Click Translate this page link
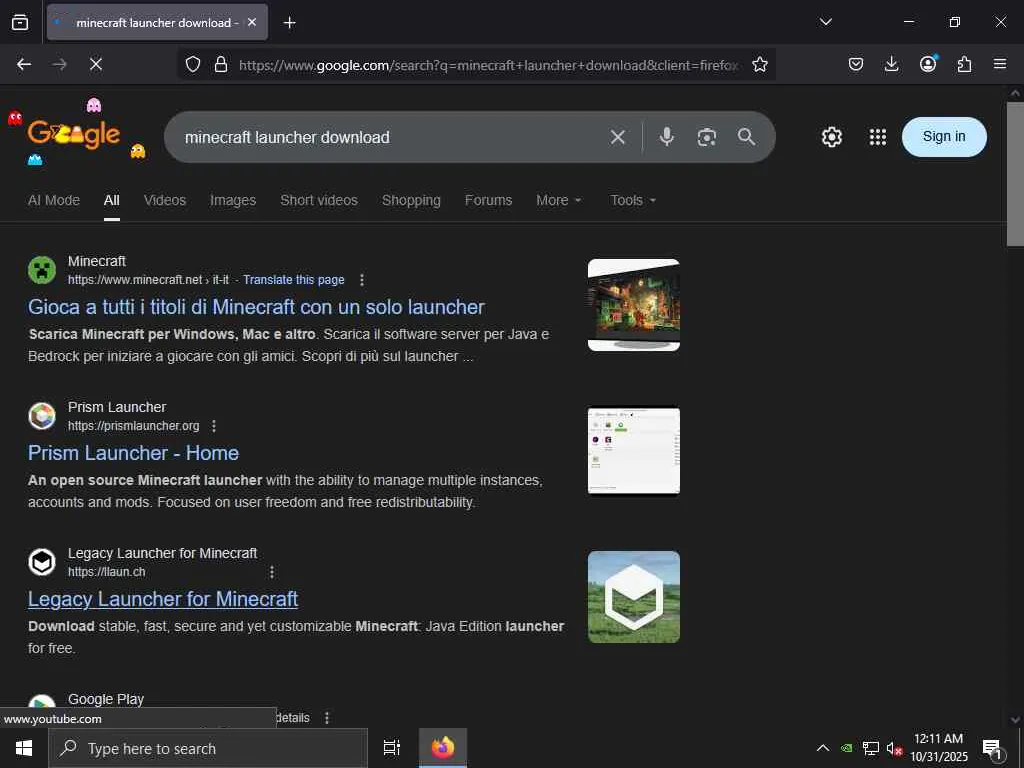 point(293,280)
